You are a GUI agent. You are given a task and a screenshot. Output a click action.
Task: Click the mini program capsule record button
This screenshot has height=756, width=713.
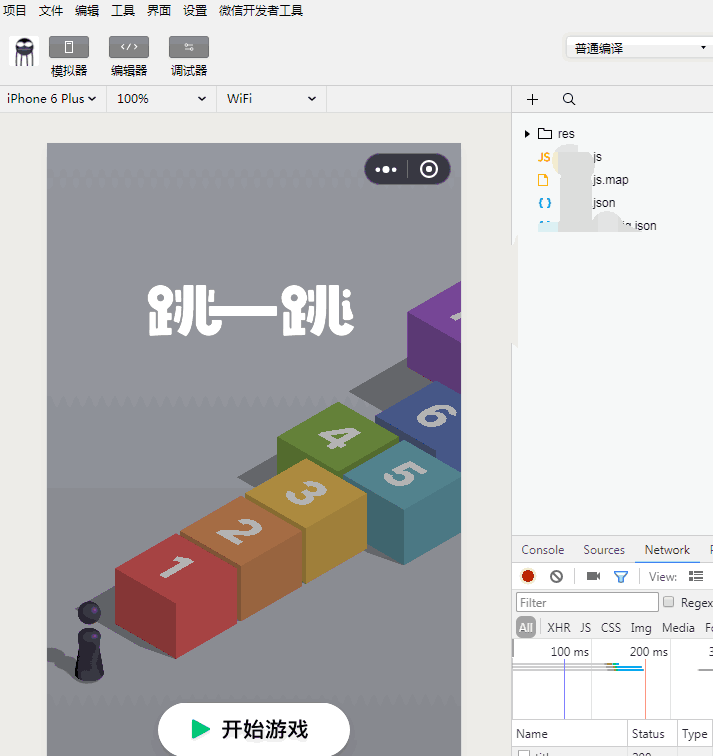(x=430, y=169)
